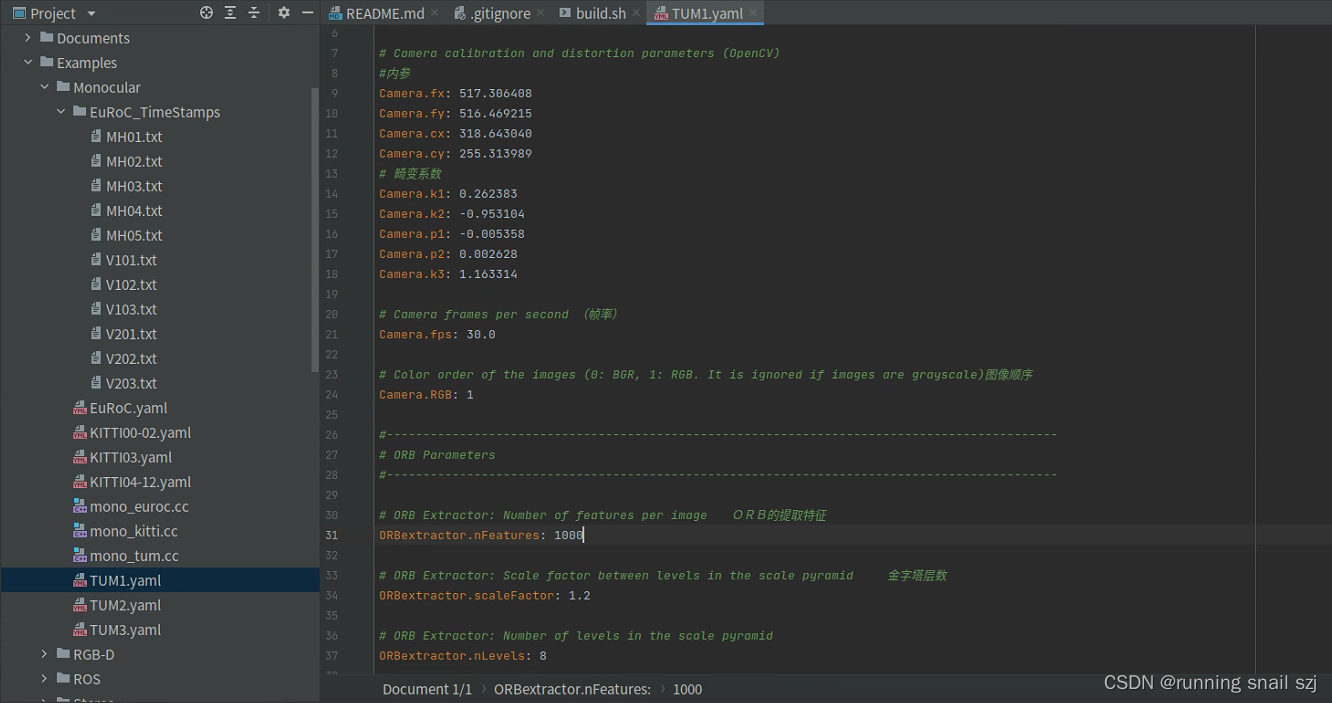Viewport: 1332px width, 703px height.
Task: Click the KITTI04-12.yaml file icon
Action: (80, 482)
